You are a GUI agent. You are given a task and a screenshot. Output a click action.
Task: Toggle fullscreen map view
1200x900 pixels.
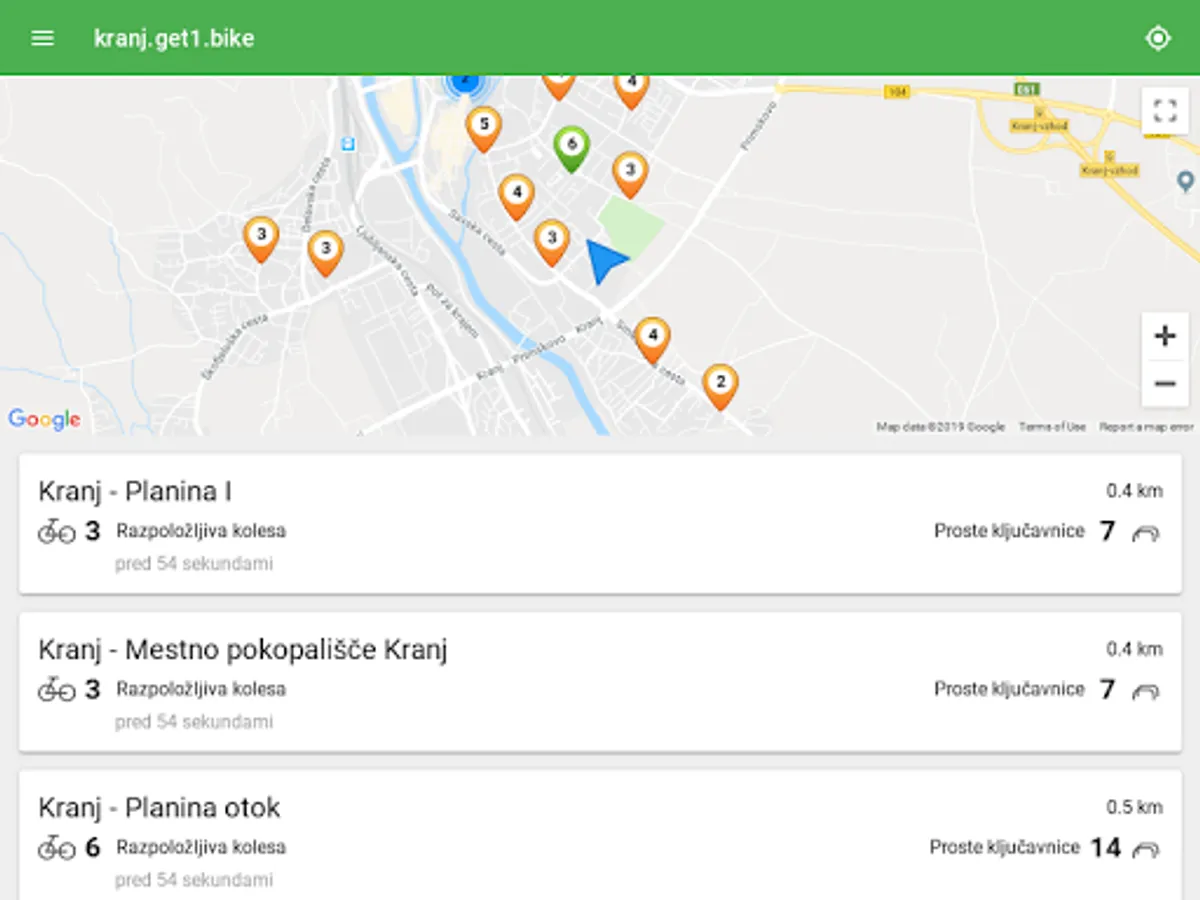(1165, 110)
